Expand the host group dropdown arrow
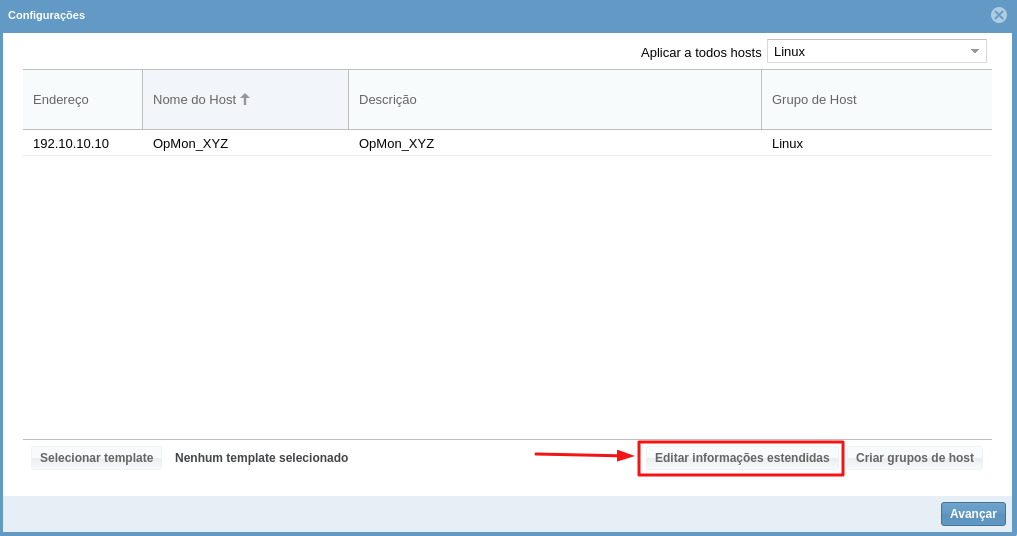The width and height of the screenshot is (1017, 536). [974, 51]
